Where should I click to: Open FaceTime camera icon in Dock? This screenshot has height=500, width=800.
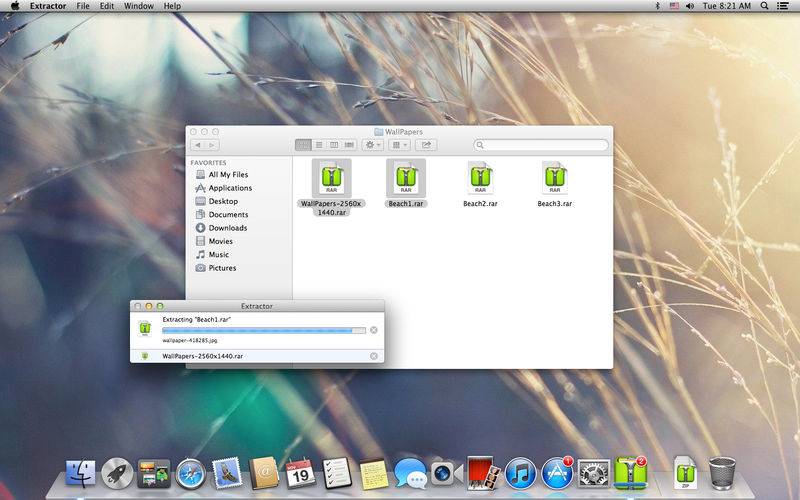coord(446,473)
